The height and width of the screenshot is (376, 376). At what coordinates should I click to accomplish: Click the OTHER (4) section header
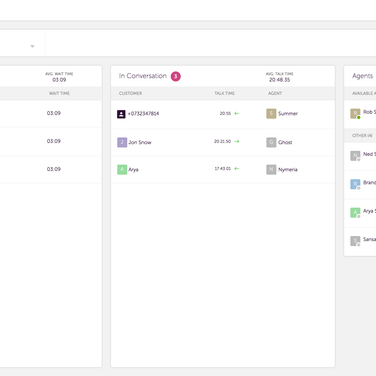362,136
